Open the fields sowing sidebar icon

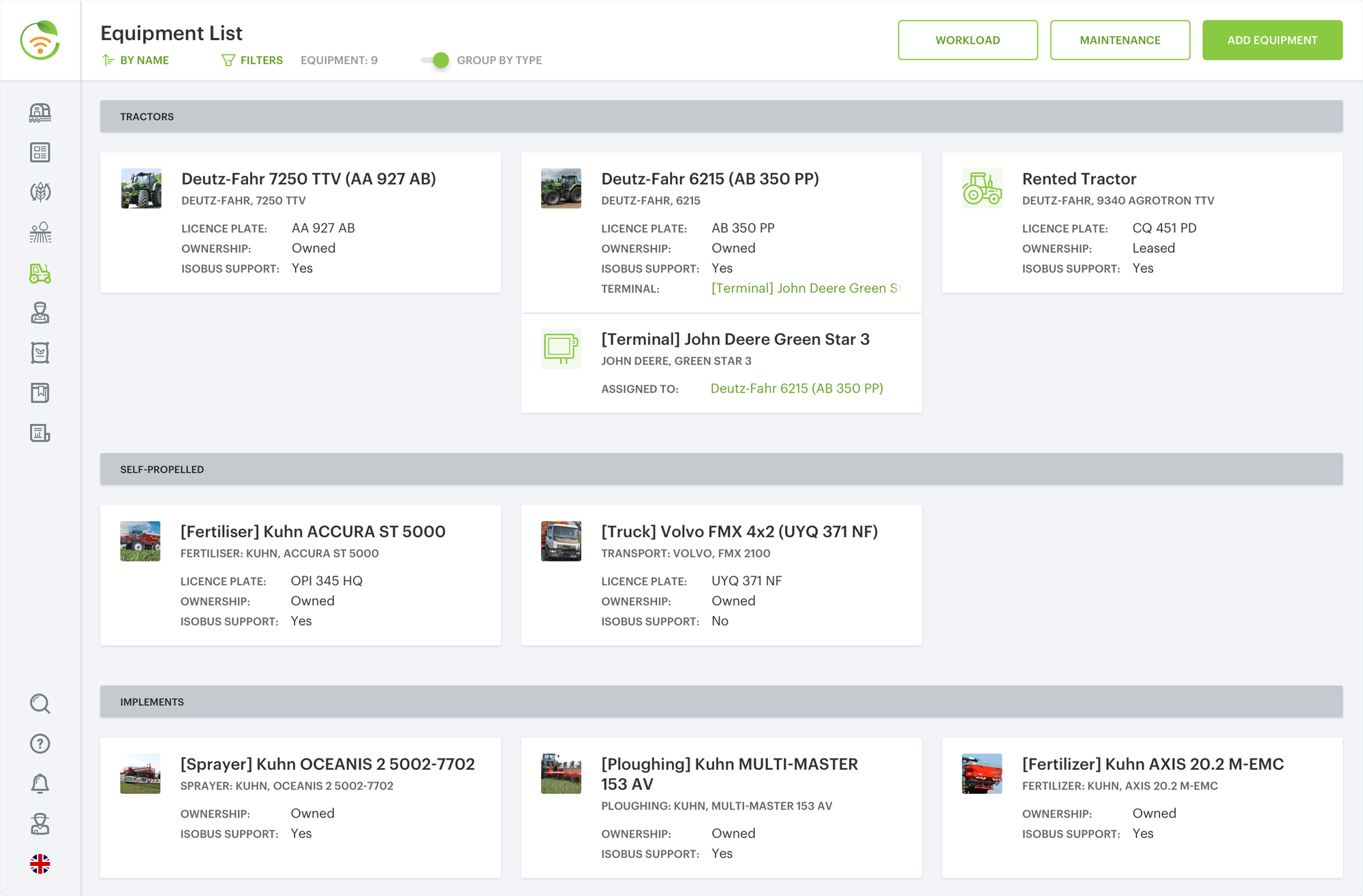(x=40, y=232)
